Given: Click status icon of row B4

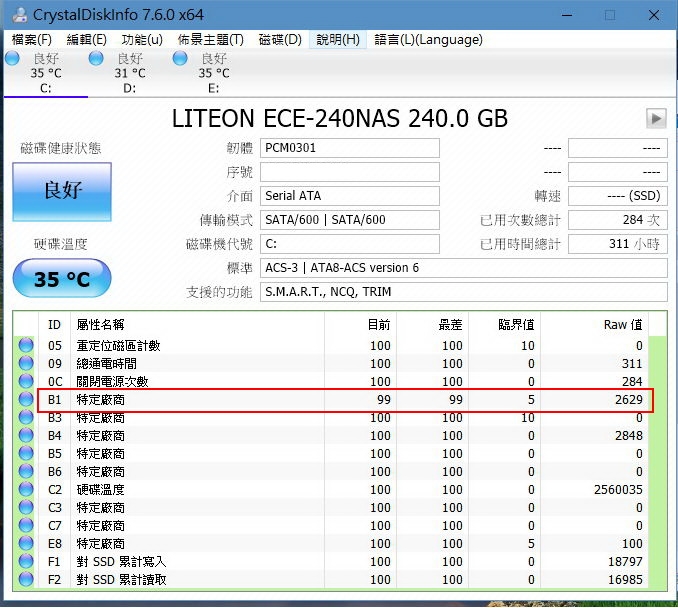Looking at the screenshot, I should (26, 435).
